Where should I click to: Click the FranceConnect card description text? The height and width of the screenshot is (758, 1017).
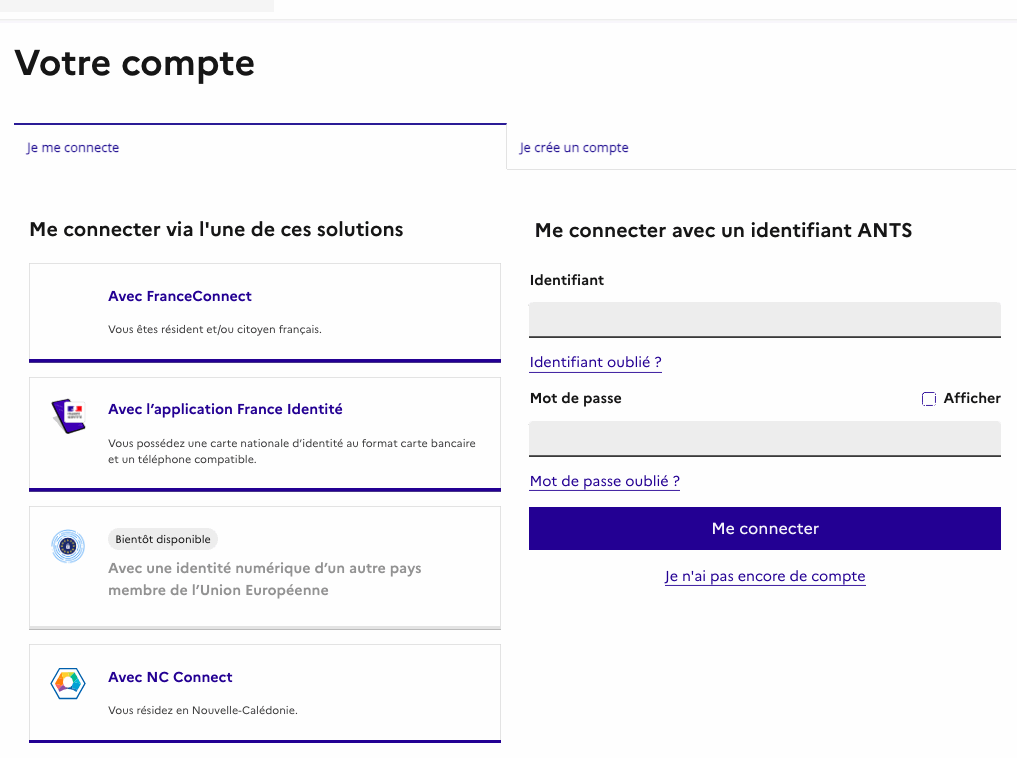click(215, 329)
